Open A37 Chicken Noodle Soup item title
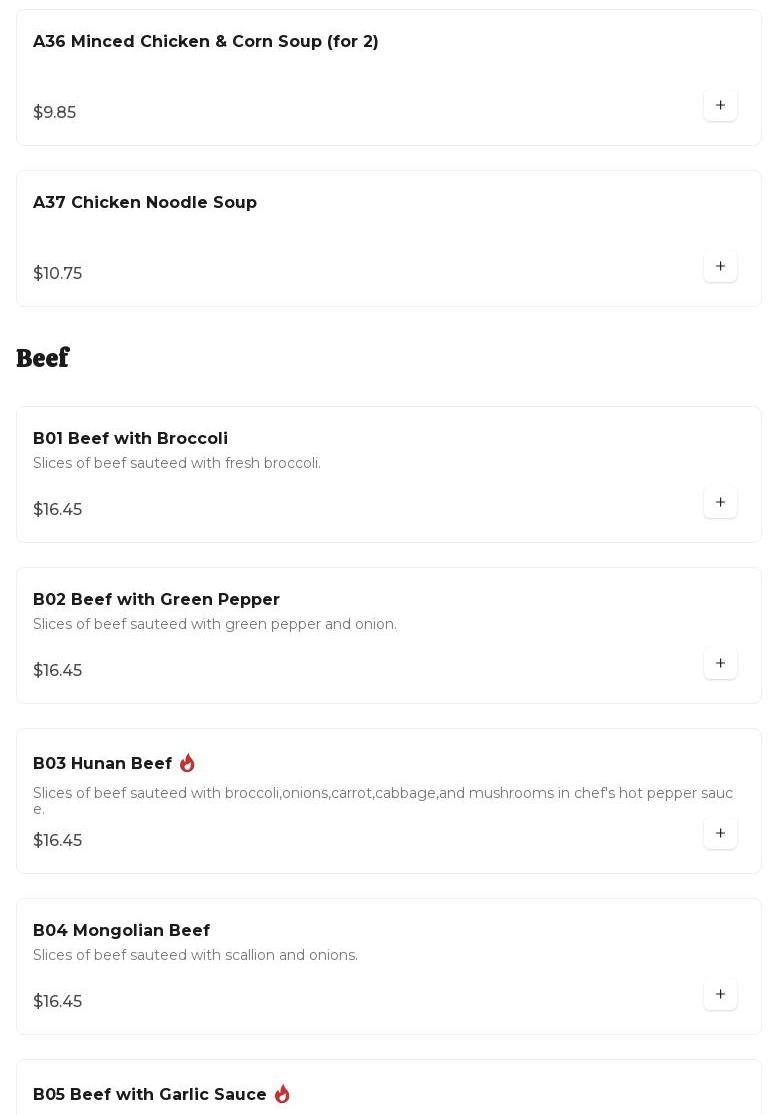 [145, 203]
